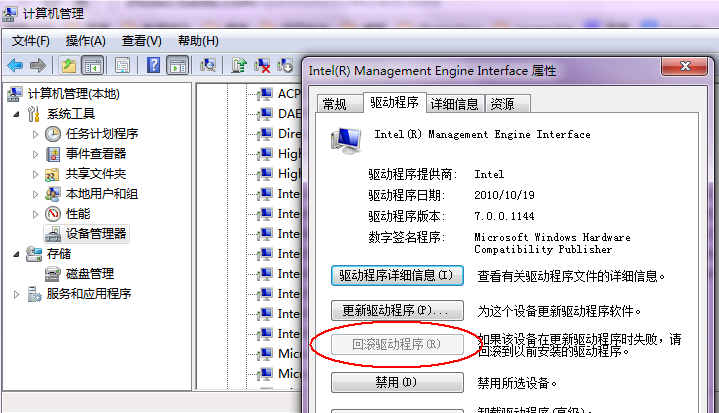This screenshot has height=413, width=719.
Task: Click the device icon beside Dire entry
Action: pyautogui.click(x=264, y=134)
